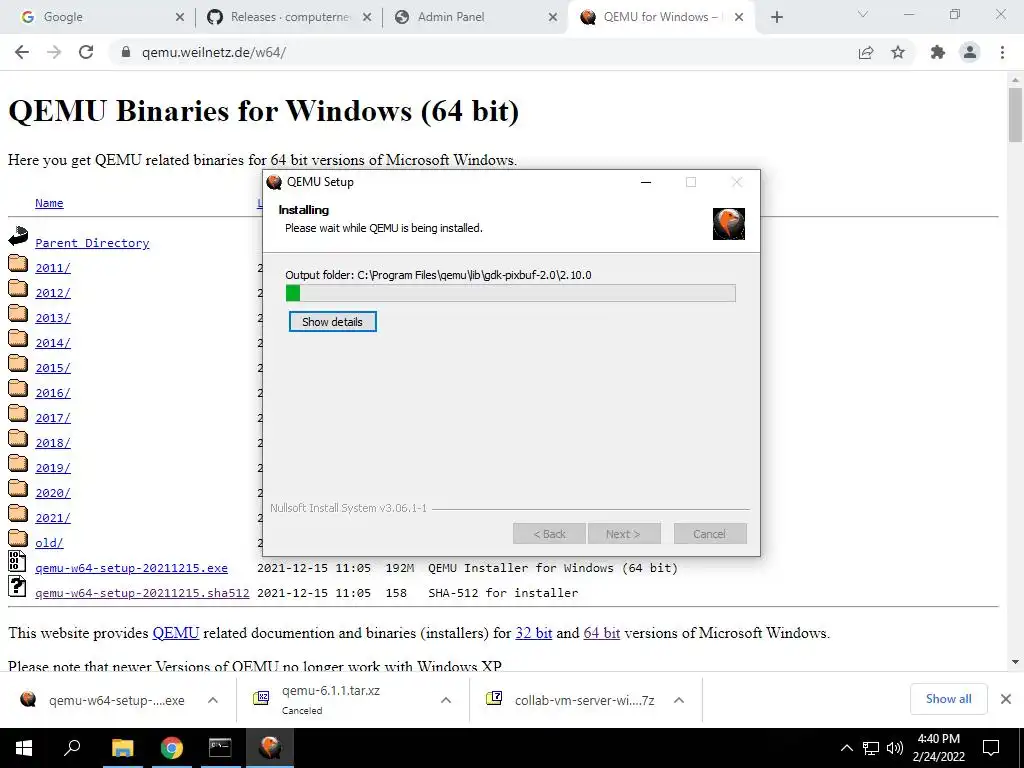Open the volume control in system tray

(x=895, y=748)
